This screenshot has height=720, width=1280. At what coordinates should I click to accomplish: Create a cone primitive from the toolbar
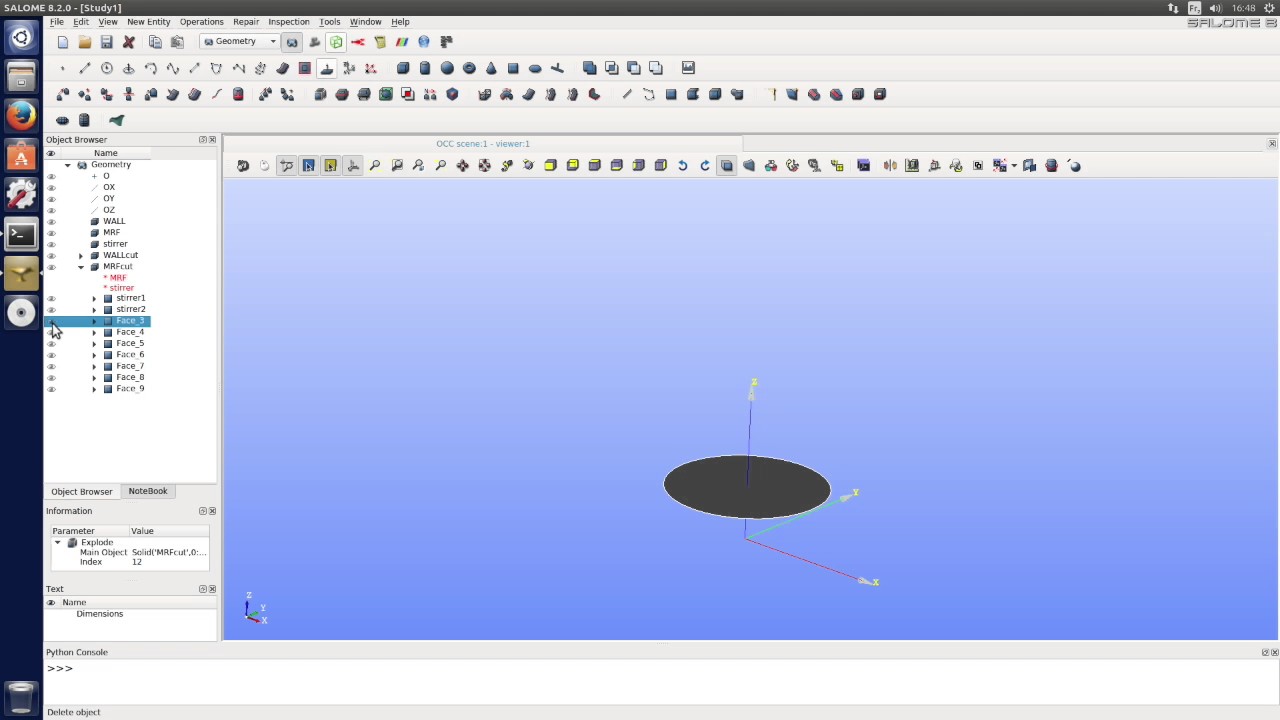point(491,68)
